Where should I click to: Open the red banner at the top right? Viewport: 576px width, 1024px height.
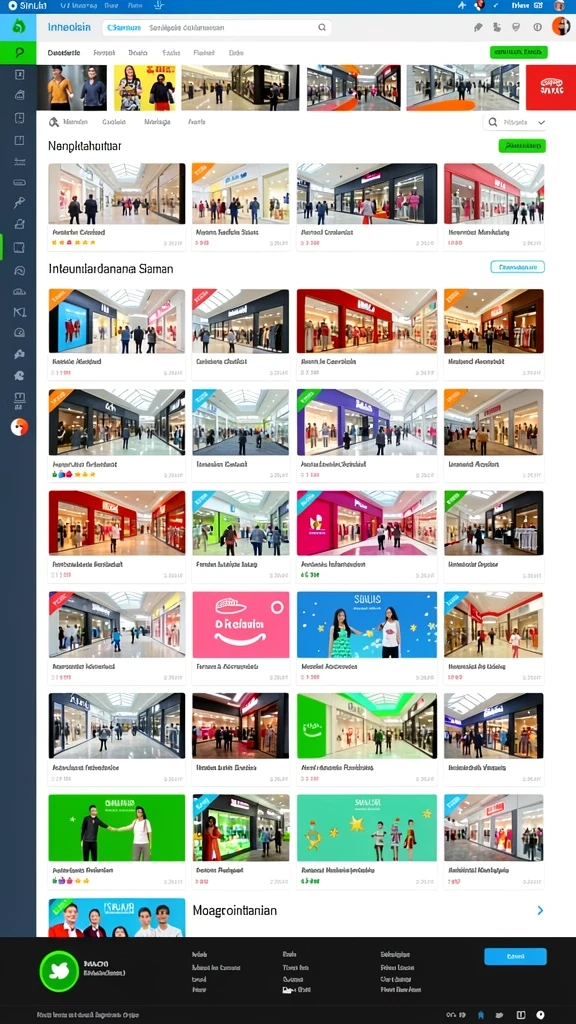551,87
